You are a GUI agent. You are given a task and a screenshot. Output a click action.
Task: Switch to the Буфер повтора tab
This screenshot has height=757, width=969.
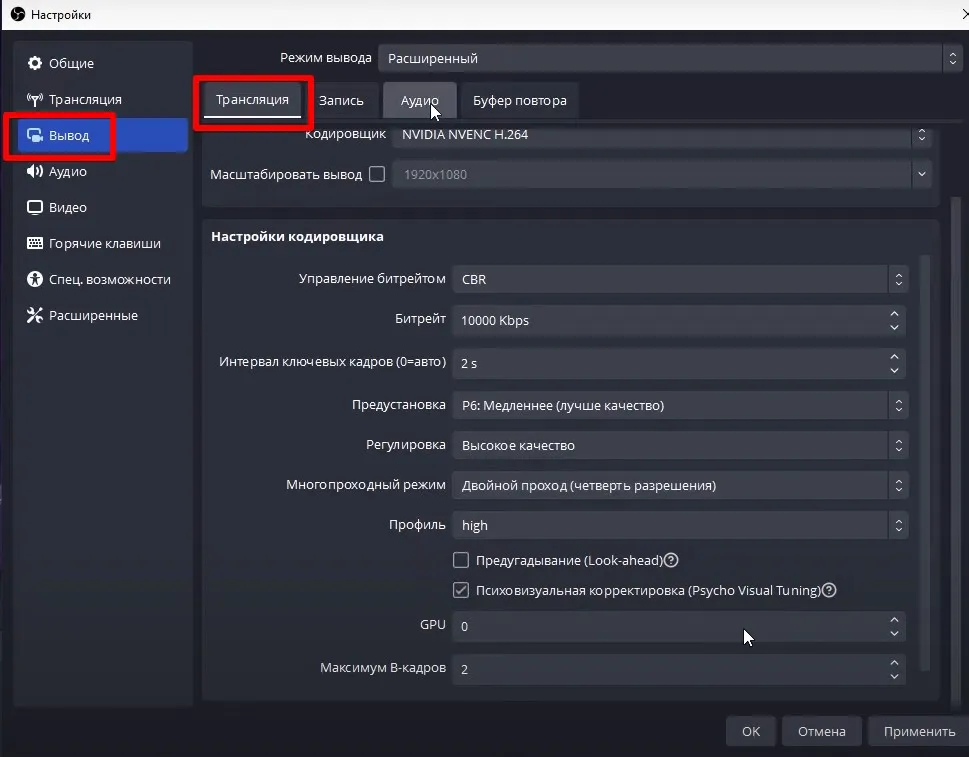(x=520, y=100)
